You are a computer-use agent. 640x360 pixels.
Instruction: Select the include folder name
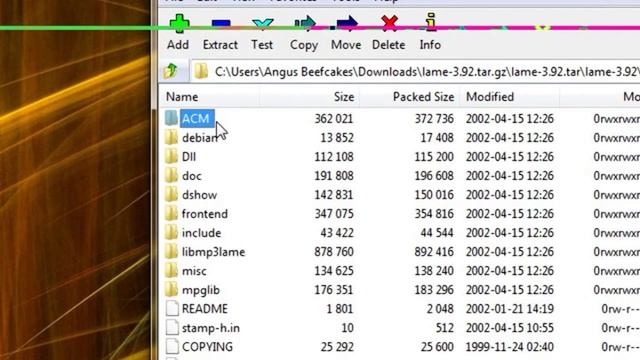click(202, 233)
